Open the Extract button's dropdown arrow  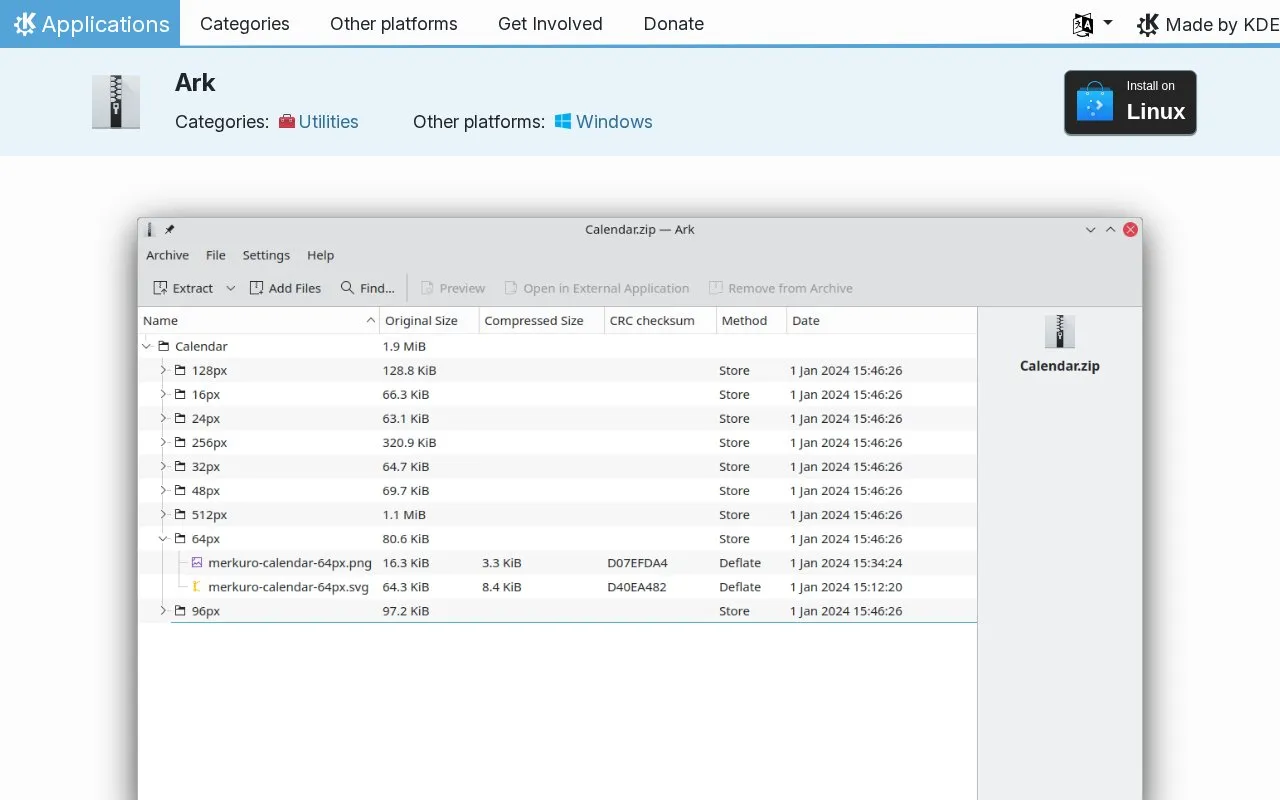click(230, 288)
